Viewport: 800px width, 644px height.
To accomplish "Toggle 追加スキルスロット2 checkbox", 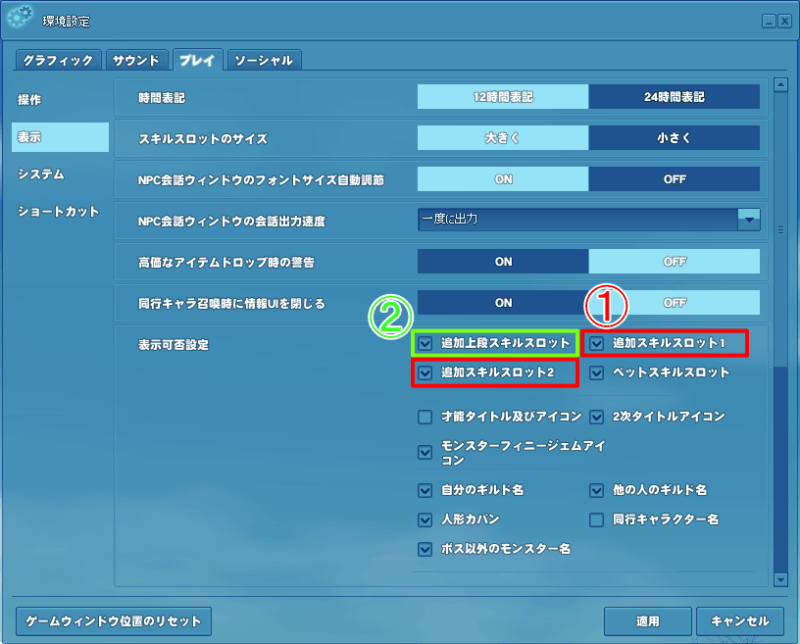I will click(x=426, y=373).
